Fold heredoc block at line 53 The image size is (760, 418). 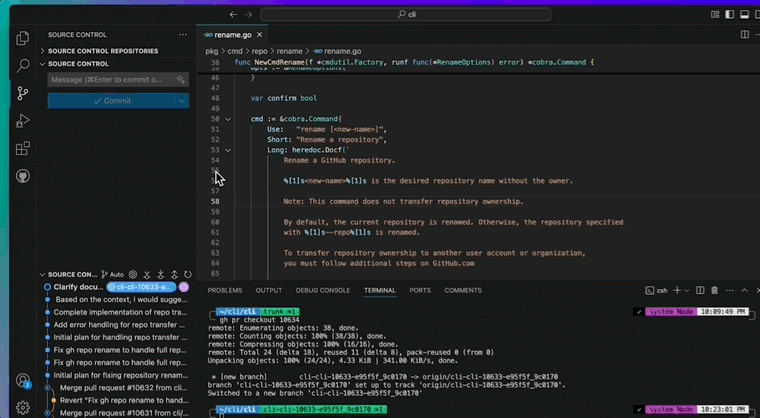pos(228,150)
